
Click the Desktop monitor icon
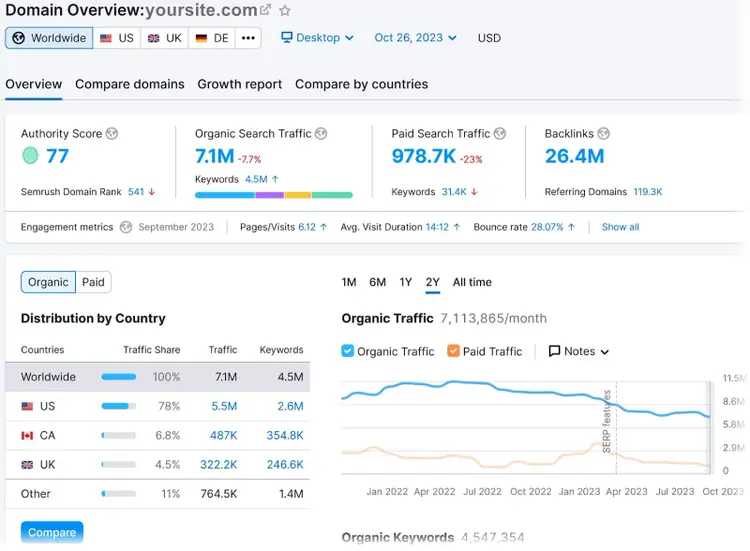(287, 37)
